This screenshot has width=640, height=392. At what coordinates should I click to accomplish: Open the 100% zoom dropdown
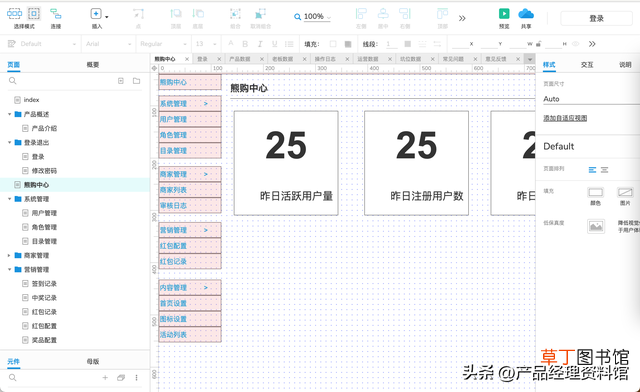coord(313,17)
